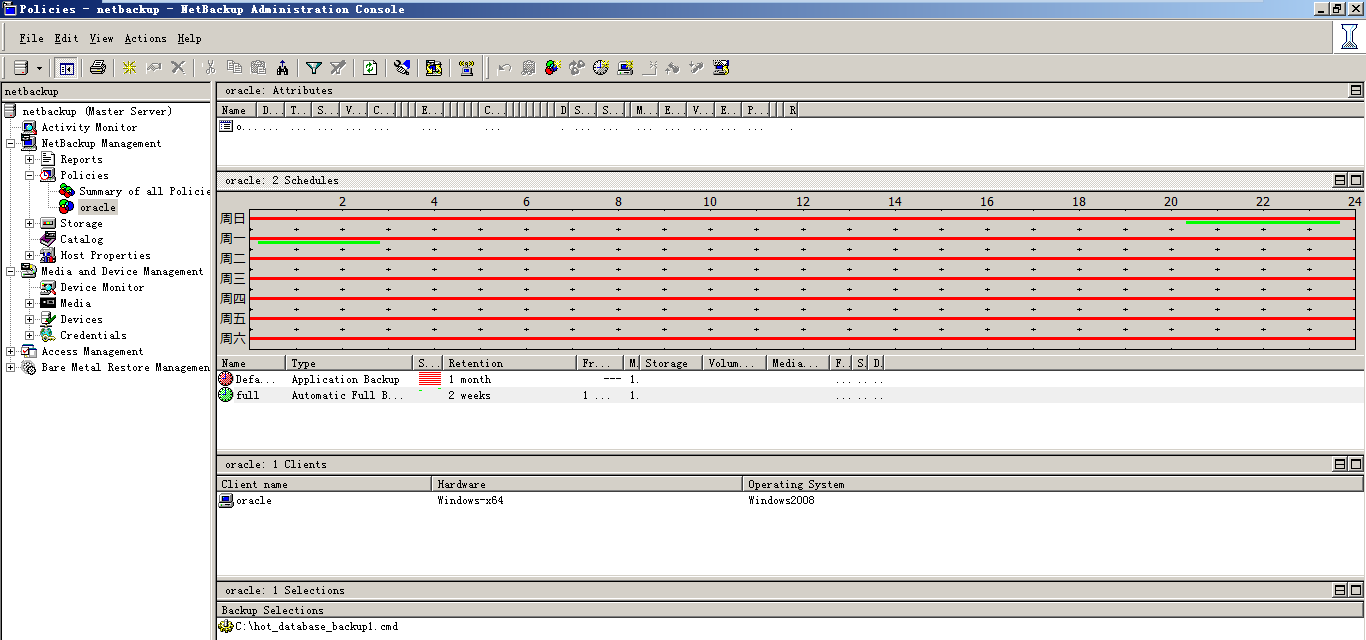Expand the Access Management tree node
1366x640 pixels.
tap(11, 351)
